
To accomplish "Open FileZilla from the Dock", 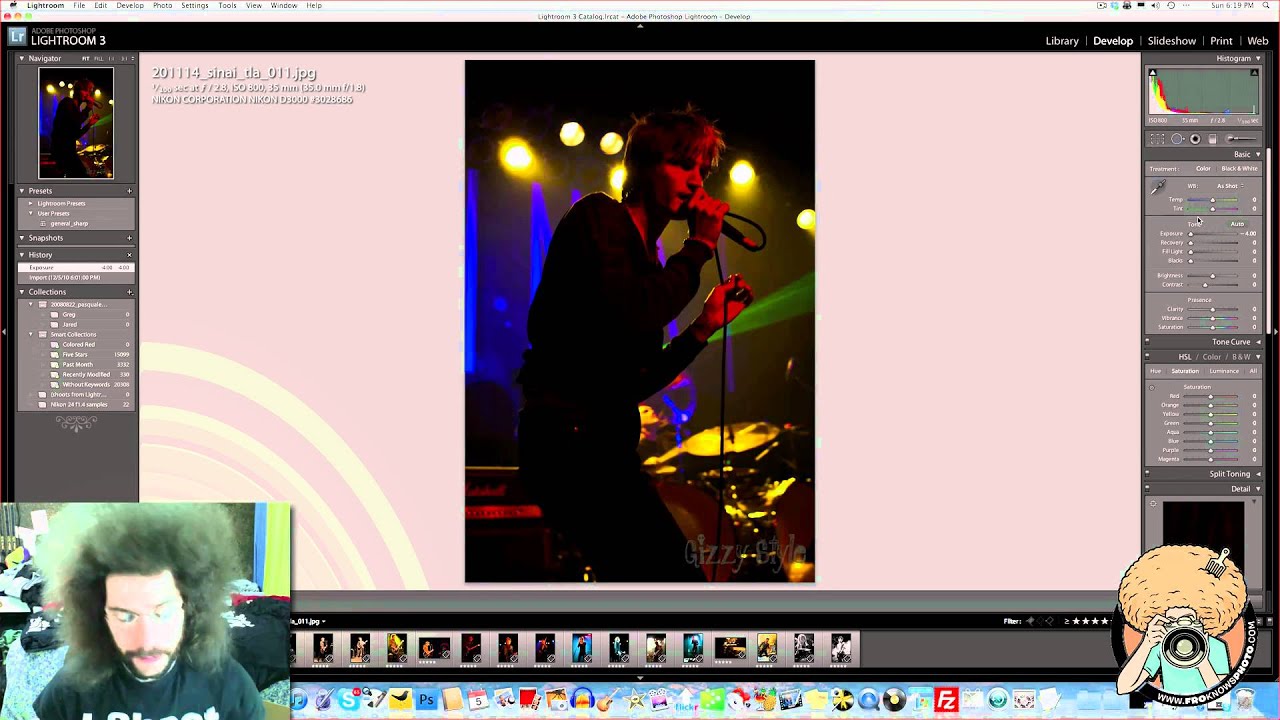I will point(946,700).
